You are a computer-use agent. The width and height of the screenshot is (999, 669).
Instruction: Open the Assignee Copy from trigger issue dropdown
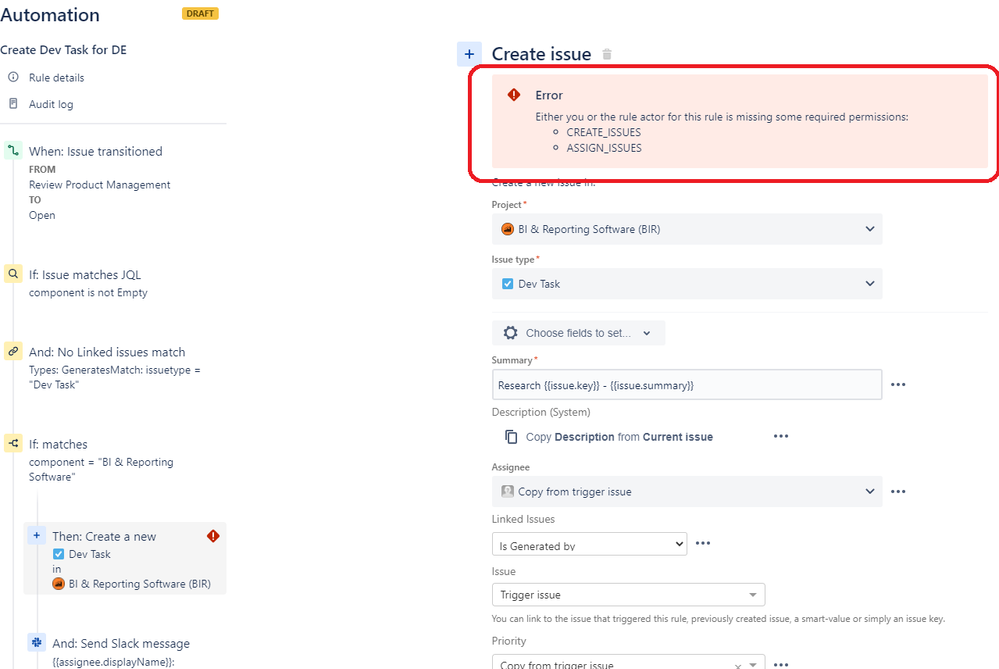click(x=687, y=492)
